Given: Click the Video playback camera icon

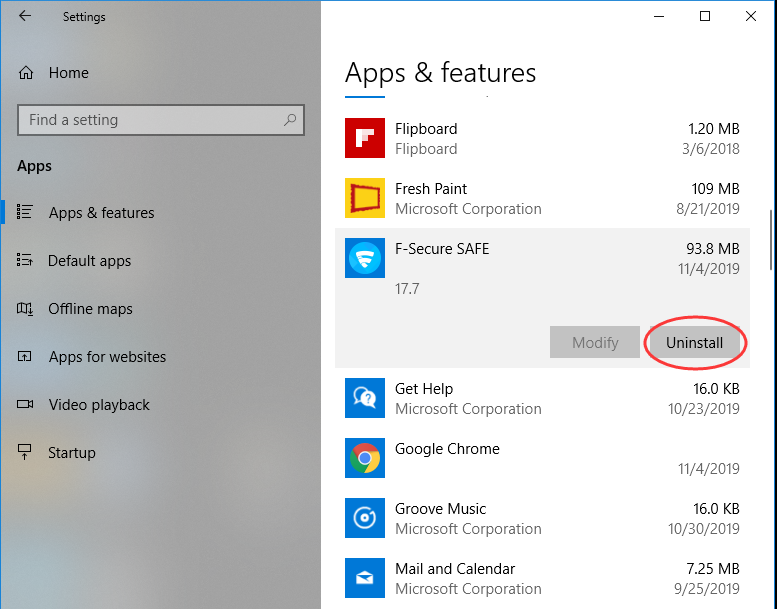Looking at the screenshot, I should 25,404.
